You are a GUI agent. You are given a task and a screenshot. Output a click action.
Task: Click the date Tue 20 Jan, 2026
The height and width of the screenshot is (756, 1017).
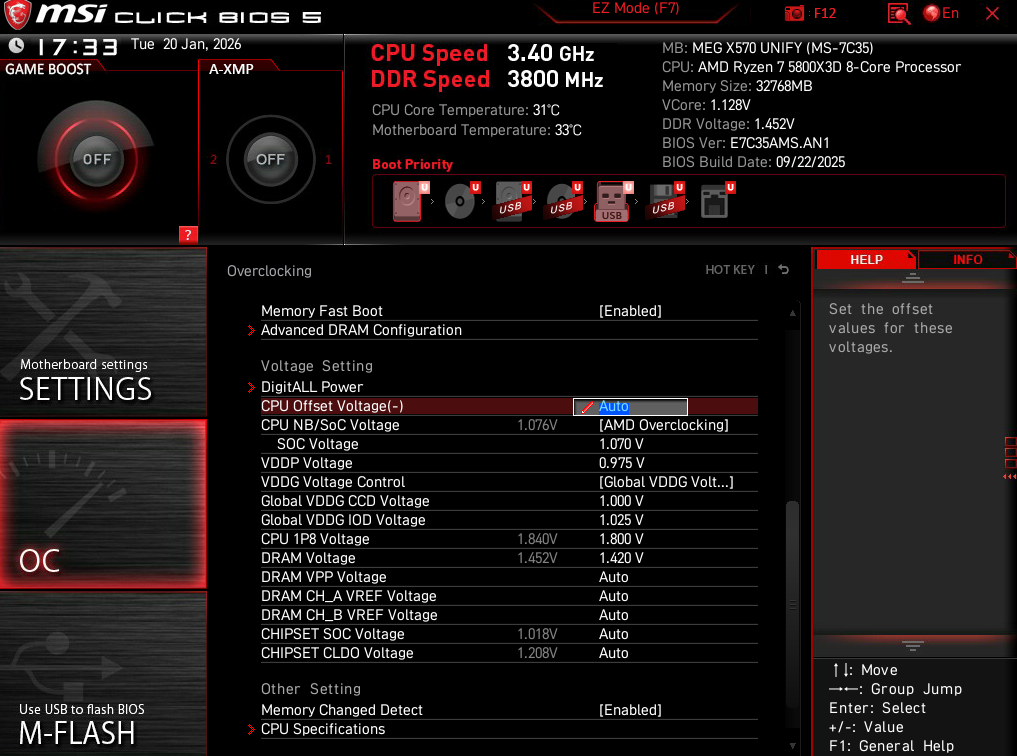pyautogui.click(x=185, y=44)
